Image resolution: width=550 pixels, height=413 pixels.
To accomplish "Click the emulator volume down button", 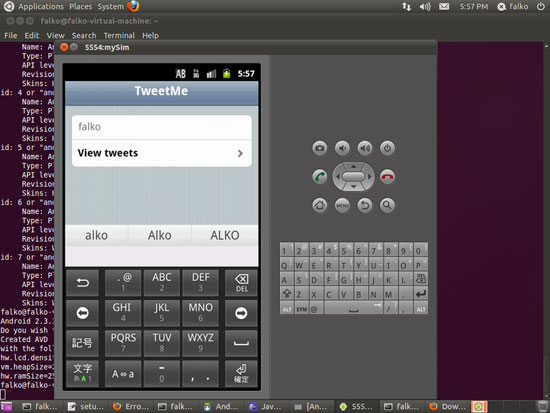I will click(x=342, y=148).
